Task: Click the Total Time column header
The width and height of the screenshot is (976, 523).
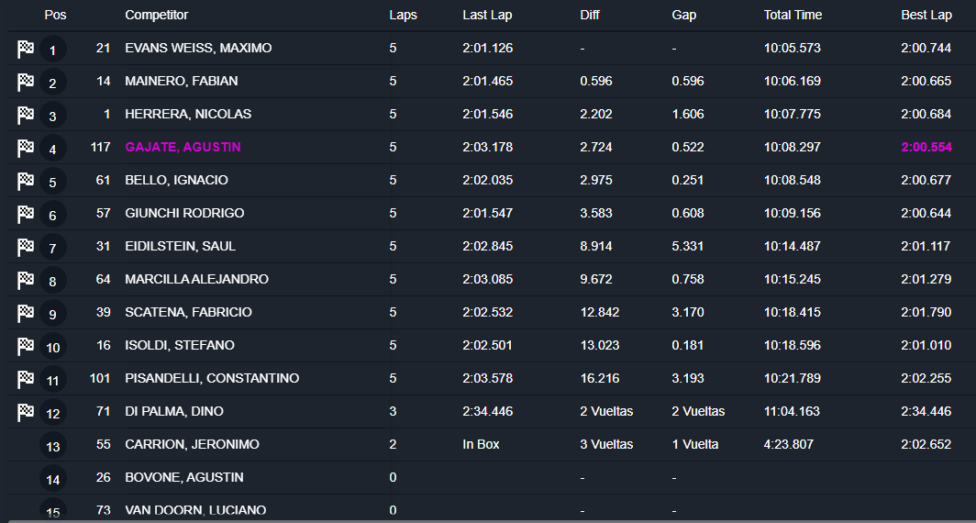Action: (x=793, y=15)
